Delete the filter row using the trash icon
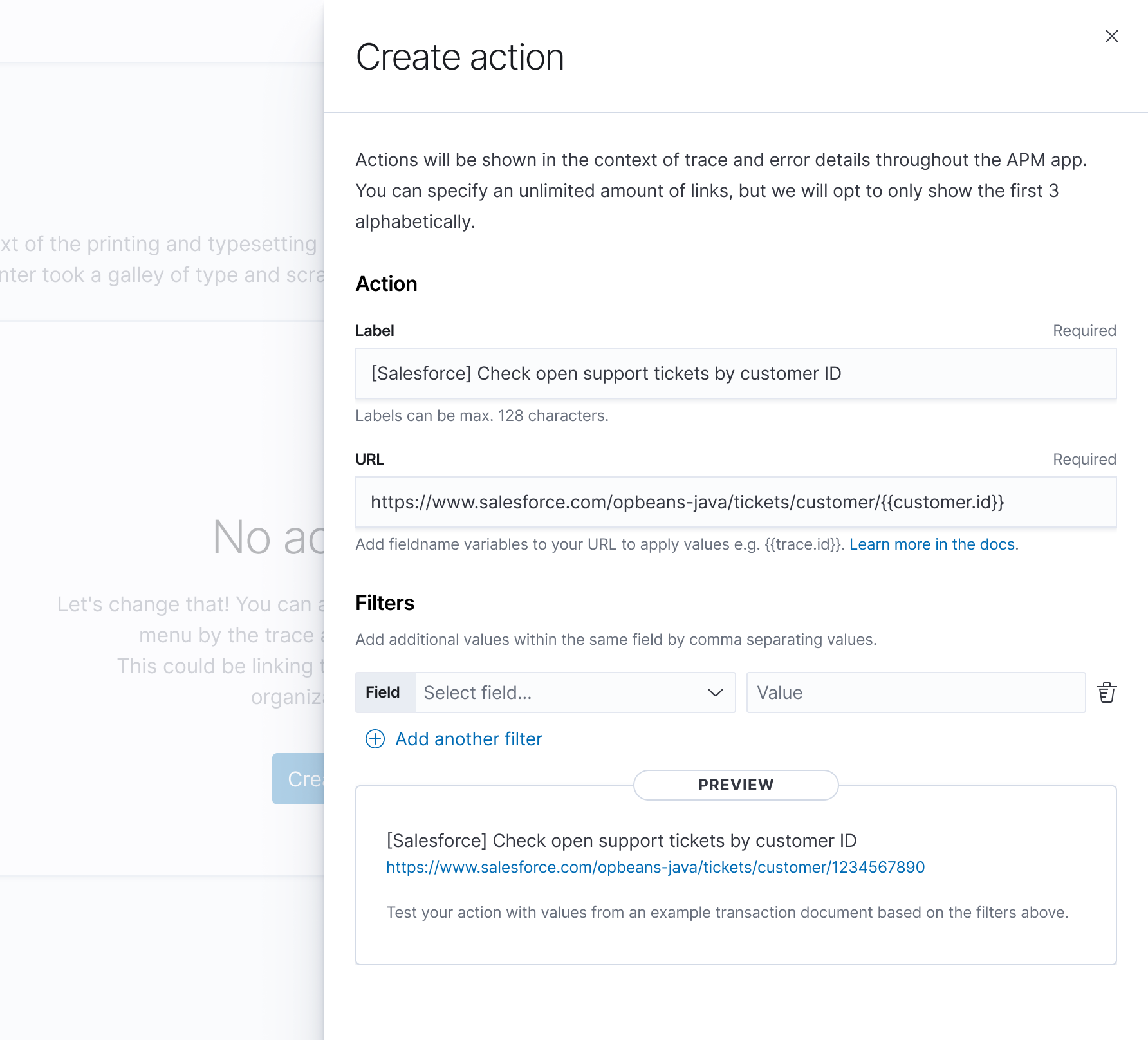 (x=1107, y=692)
